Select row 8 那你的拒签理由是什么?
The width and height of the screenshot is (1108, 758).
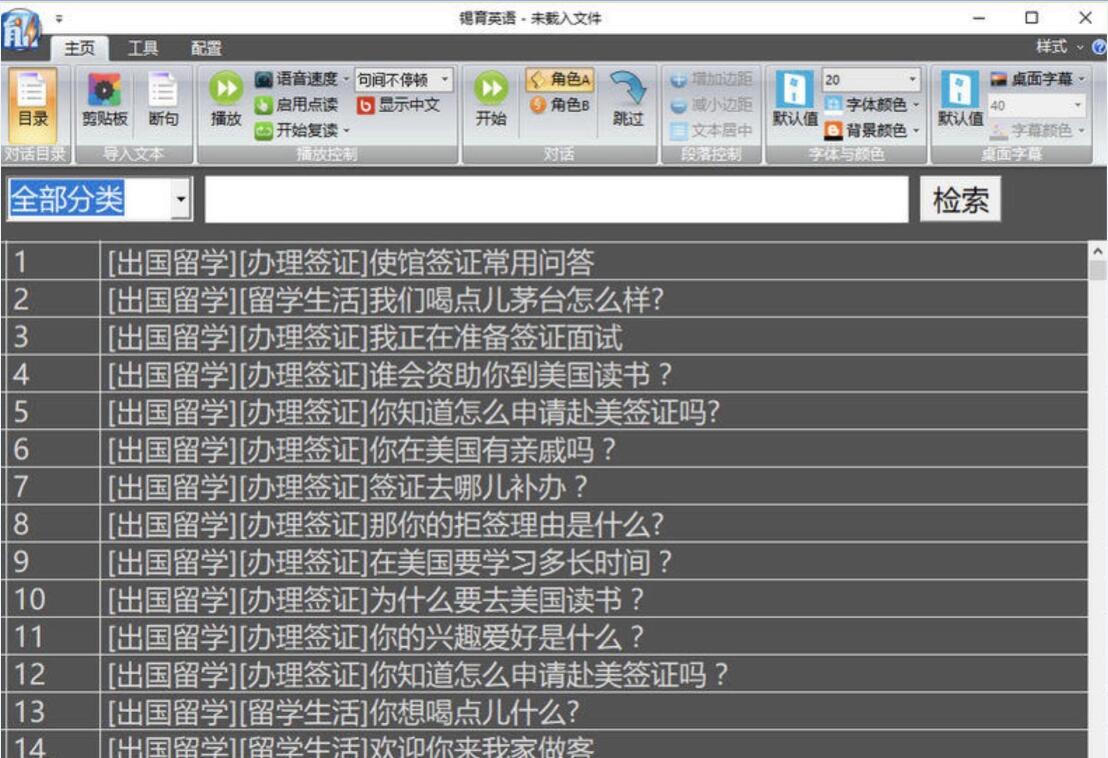point(545,524)
